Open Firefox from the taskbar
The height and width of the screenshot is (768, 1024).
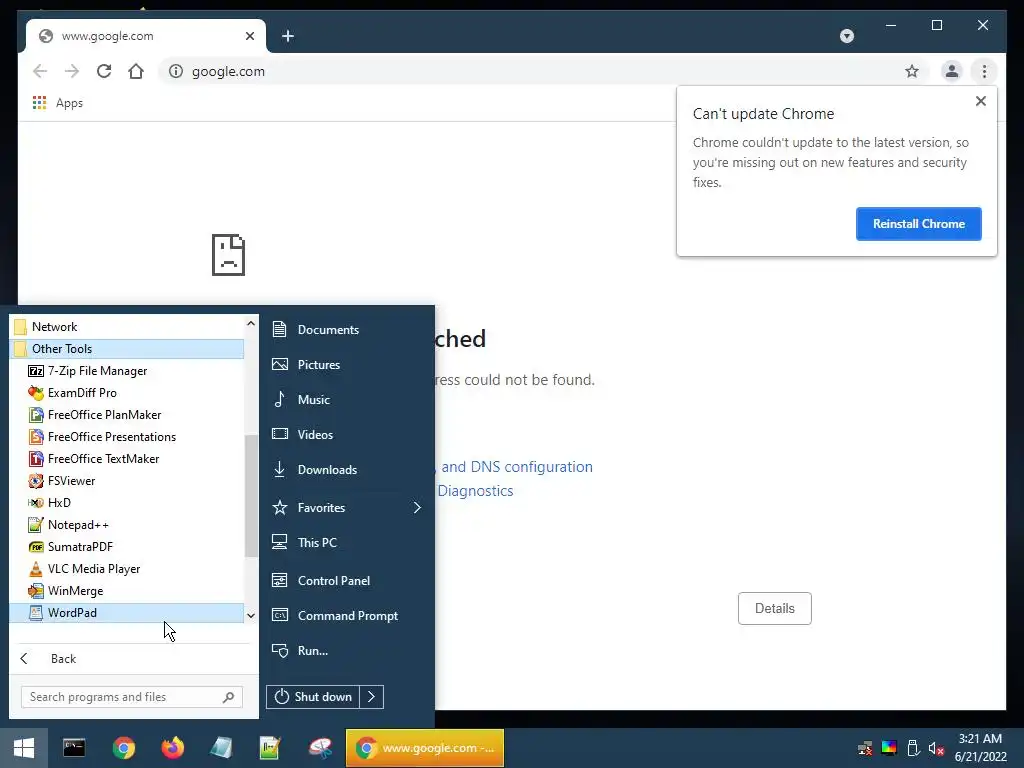[173, 748]
